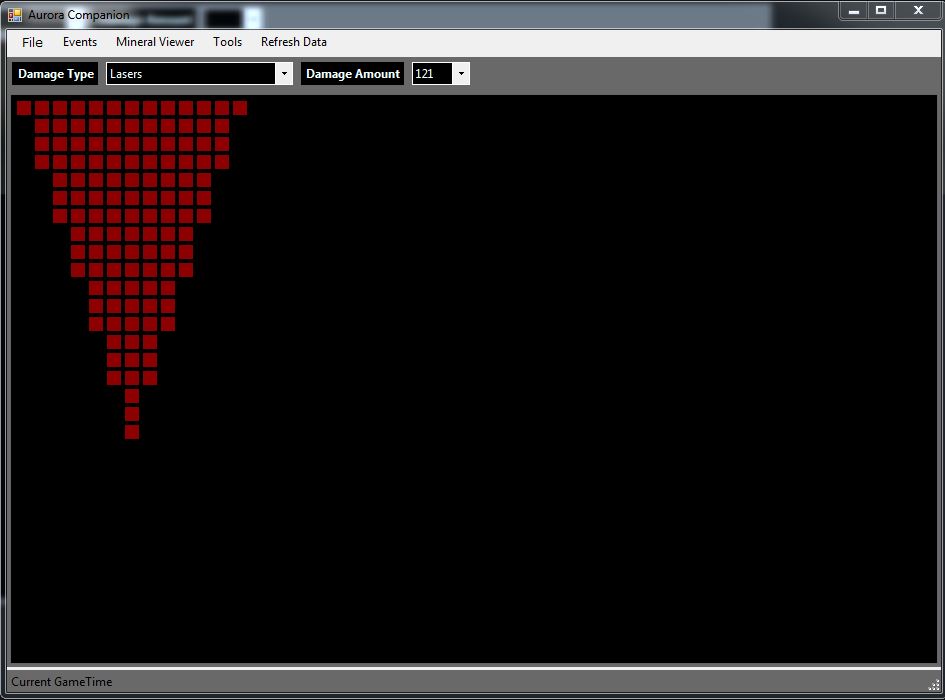Click the Aurora Companion app icon in title bar

coord(15,14)
